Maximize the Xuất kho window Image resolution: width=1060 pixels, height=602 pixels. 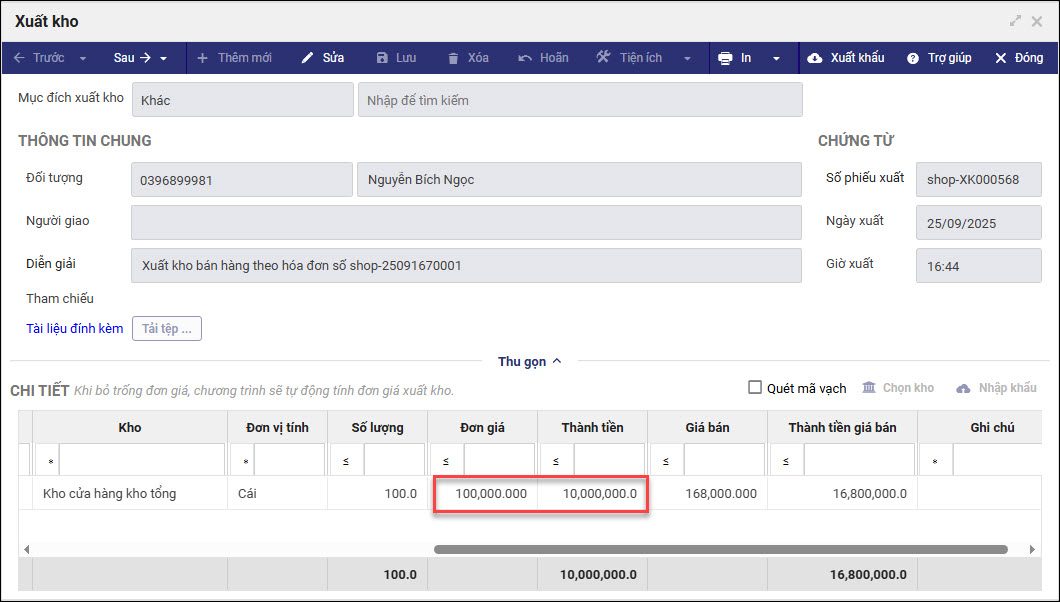tap(1015, 21)
